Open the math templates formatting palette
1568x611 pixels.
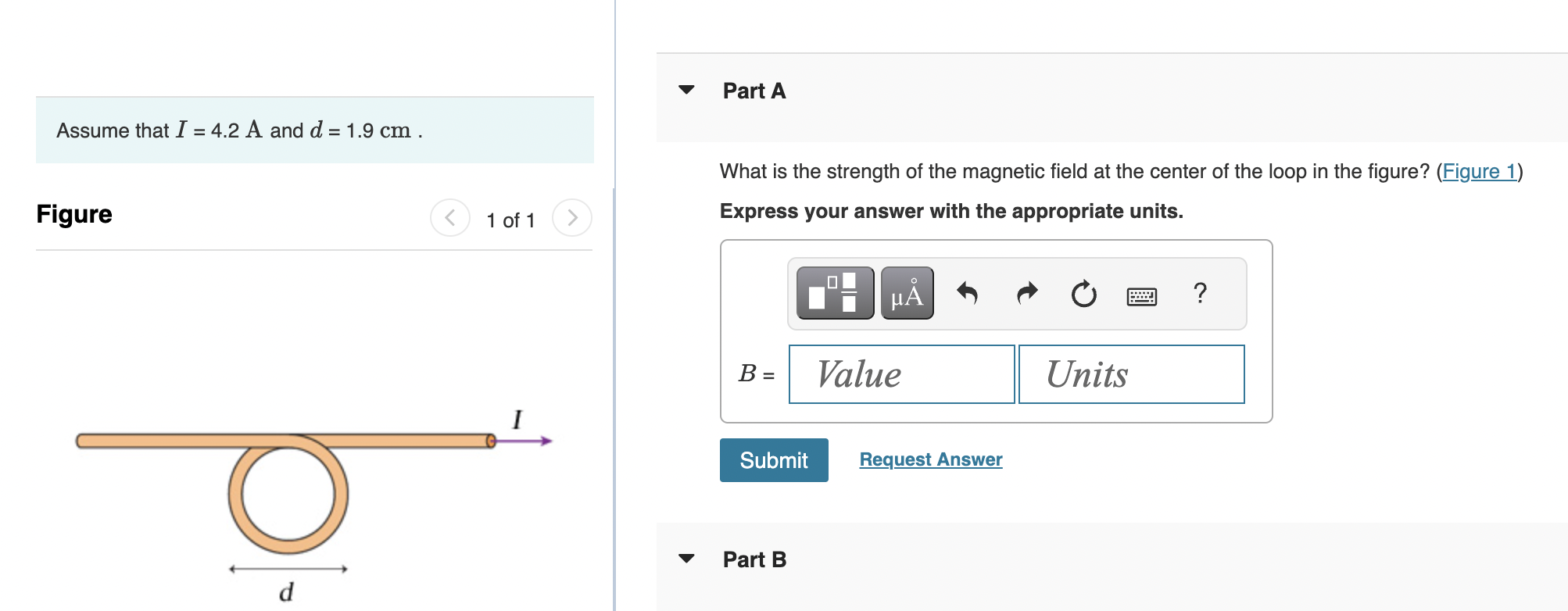[833, 294]
